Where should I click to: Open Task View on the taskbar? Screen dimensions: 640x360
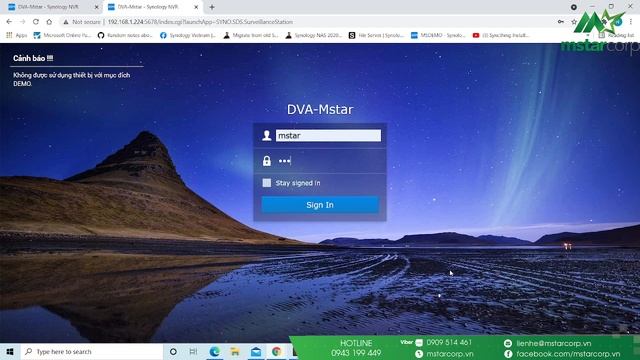pyautogui.click(x=193, y=351)
